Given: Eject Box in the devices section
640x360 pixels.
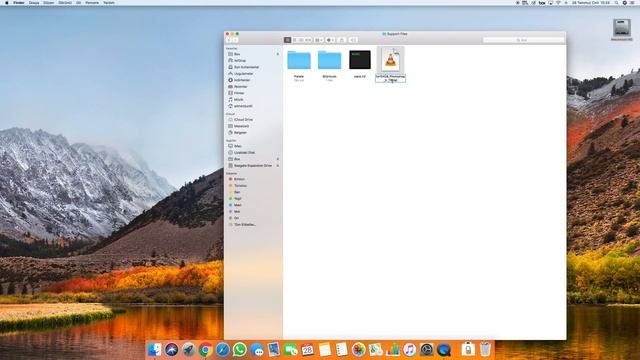Looking at the screenshot, I should [278, 159].
